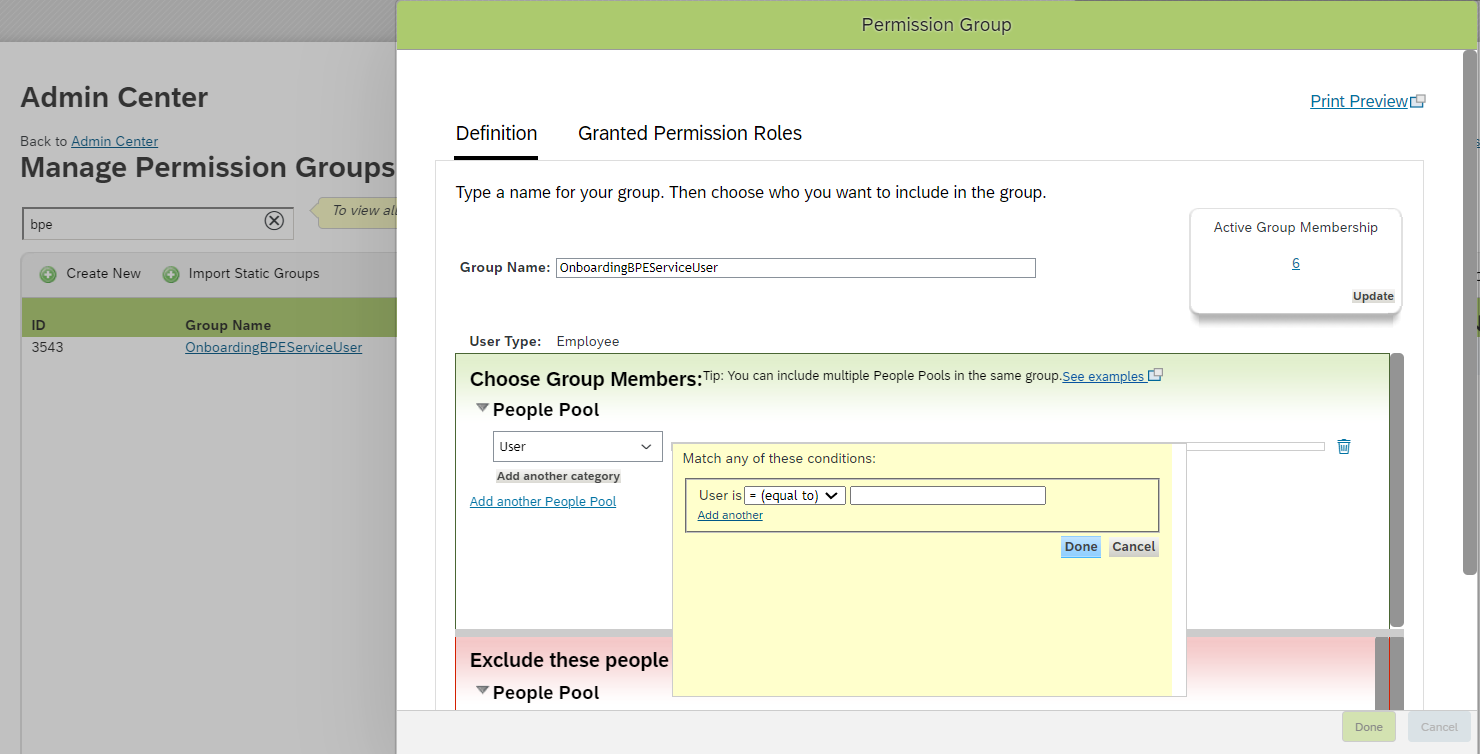Click the green plus beside Create New
Viewport: 1480px width, 754px height.
[x=48, y=273]
